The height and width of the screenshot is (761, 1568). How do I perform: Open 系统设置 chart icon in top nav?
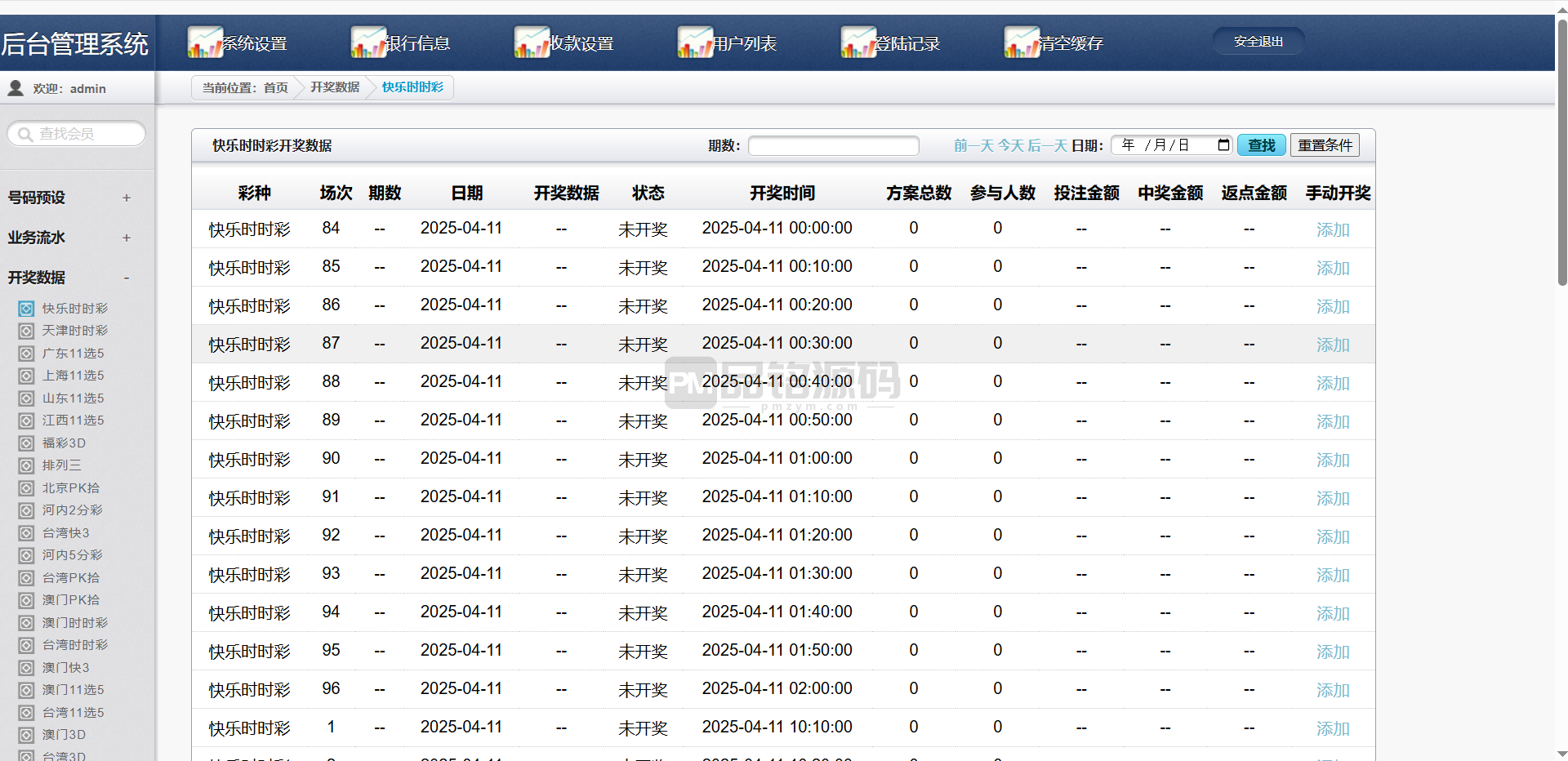[x=205, y=42]
